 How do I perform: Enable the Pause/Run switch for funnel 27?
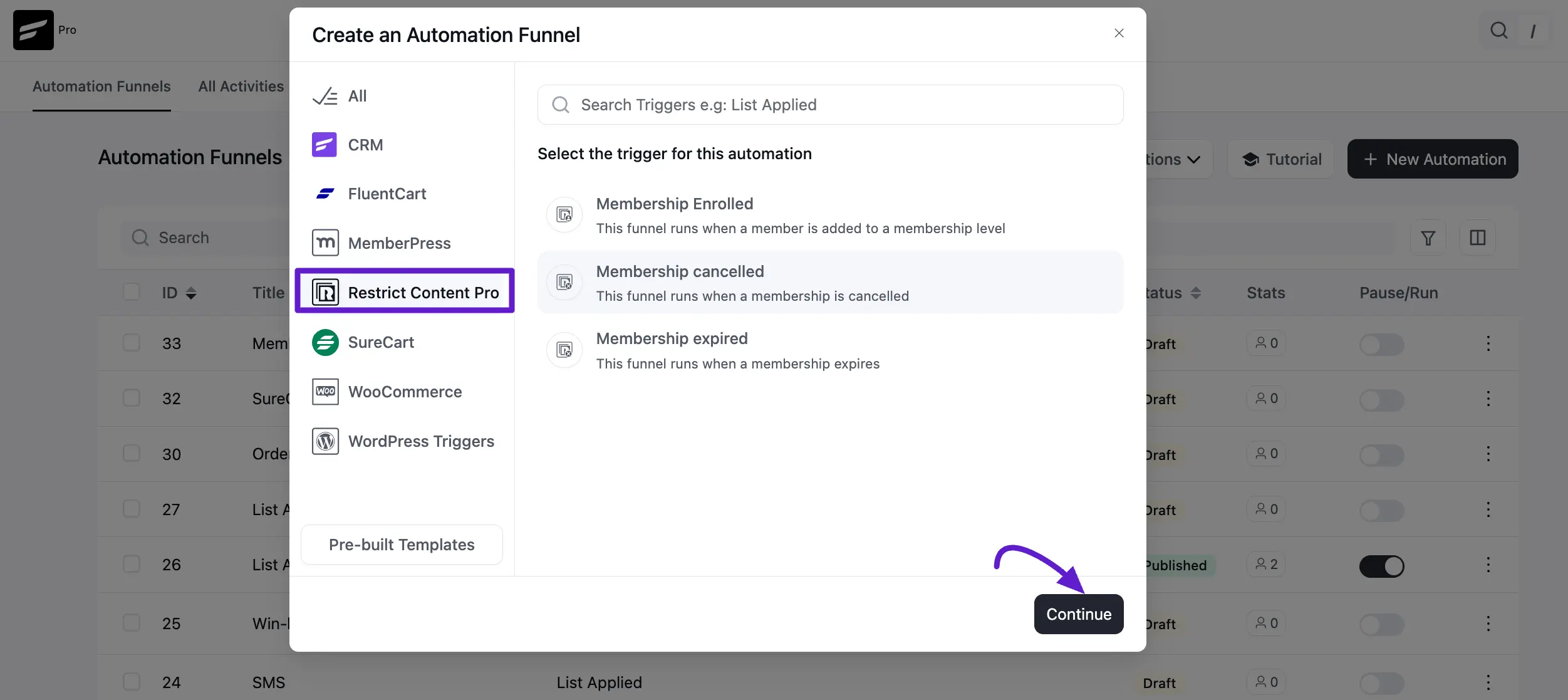point(1381,510)
